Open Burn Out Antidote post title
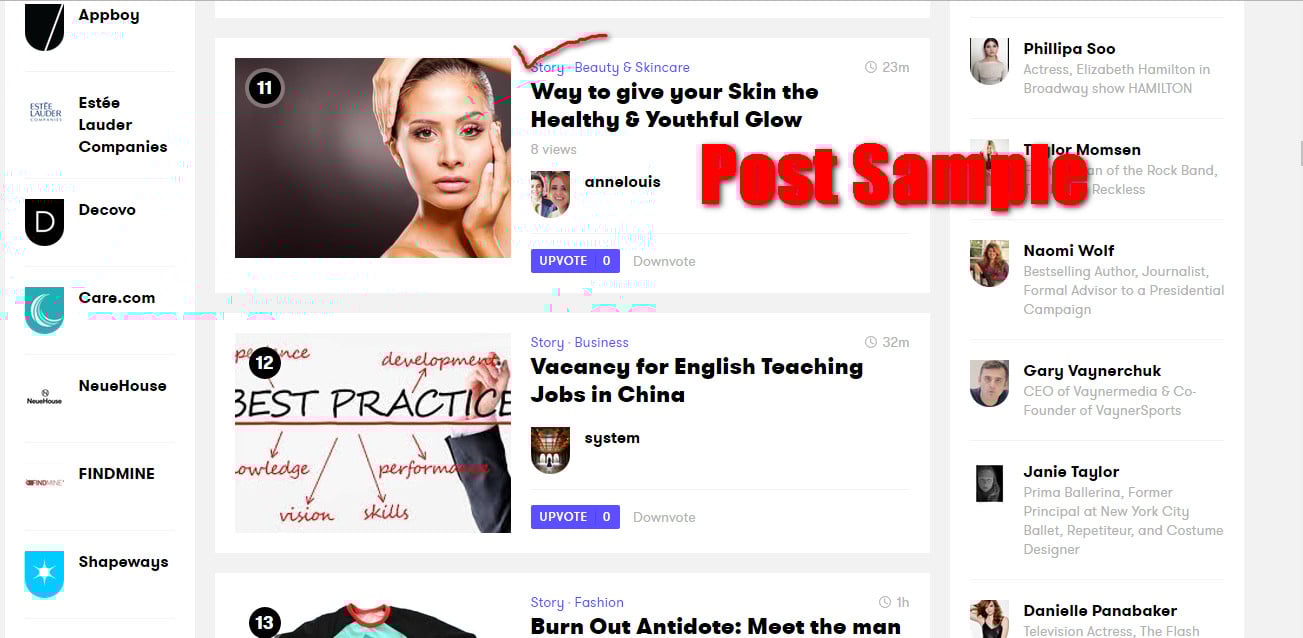 pos(716,626)
